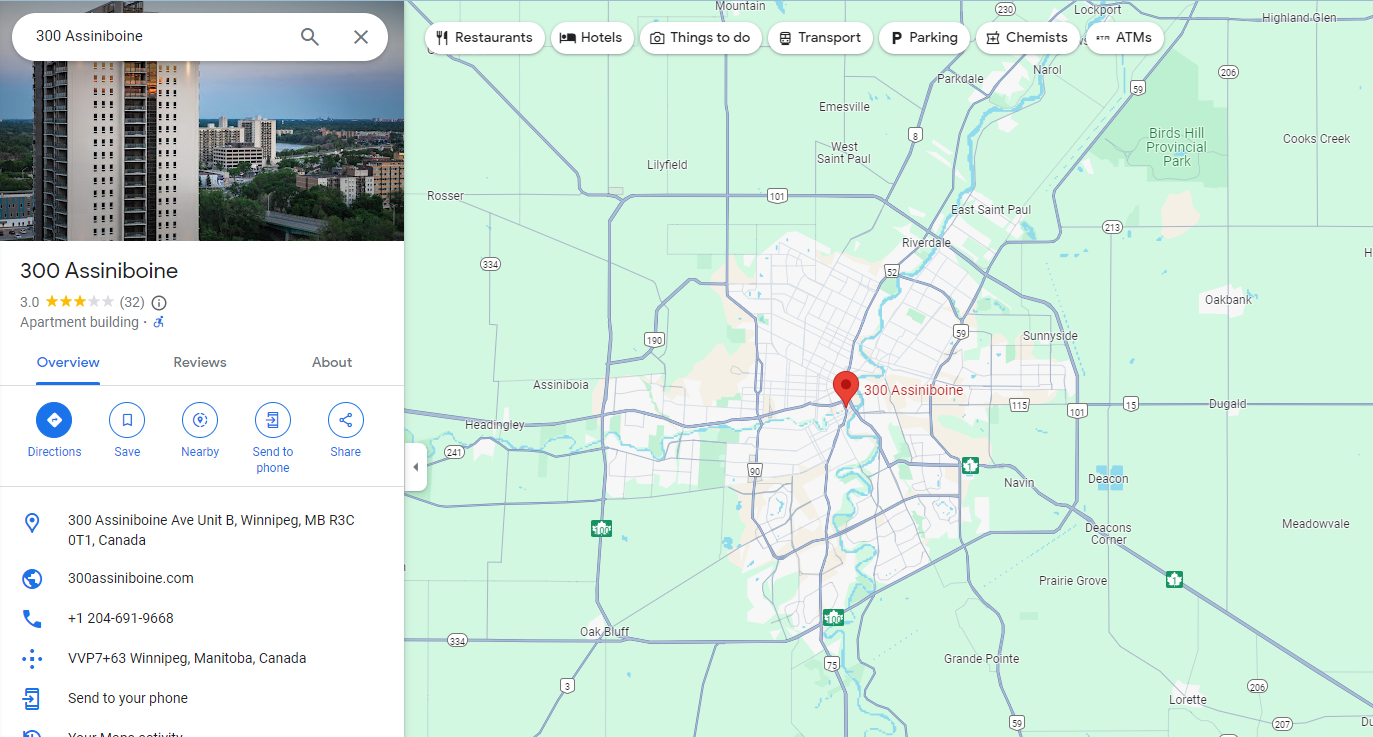Clear the search with X icon
This screenshot has height=737, width=1373.
point(361,37)
